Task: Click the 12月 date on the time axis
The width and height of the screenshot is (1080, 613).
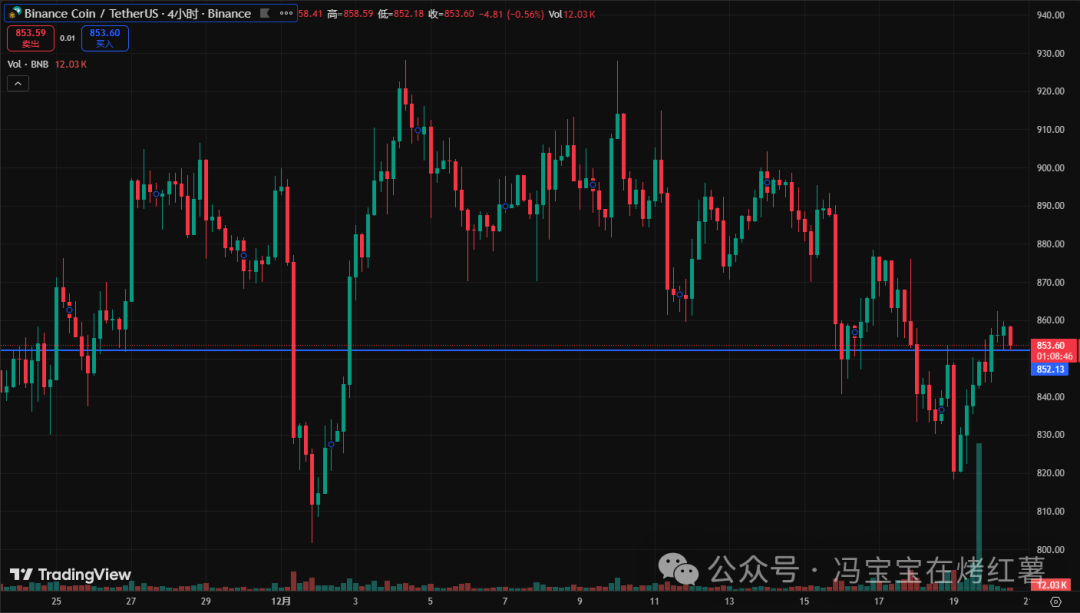Action: pyautogui.click(x=280, y=602)
